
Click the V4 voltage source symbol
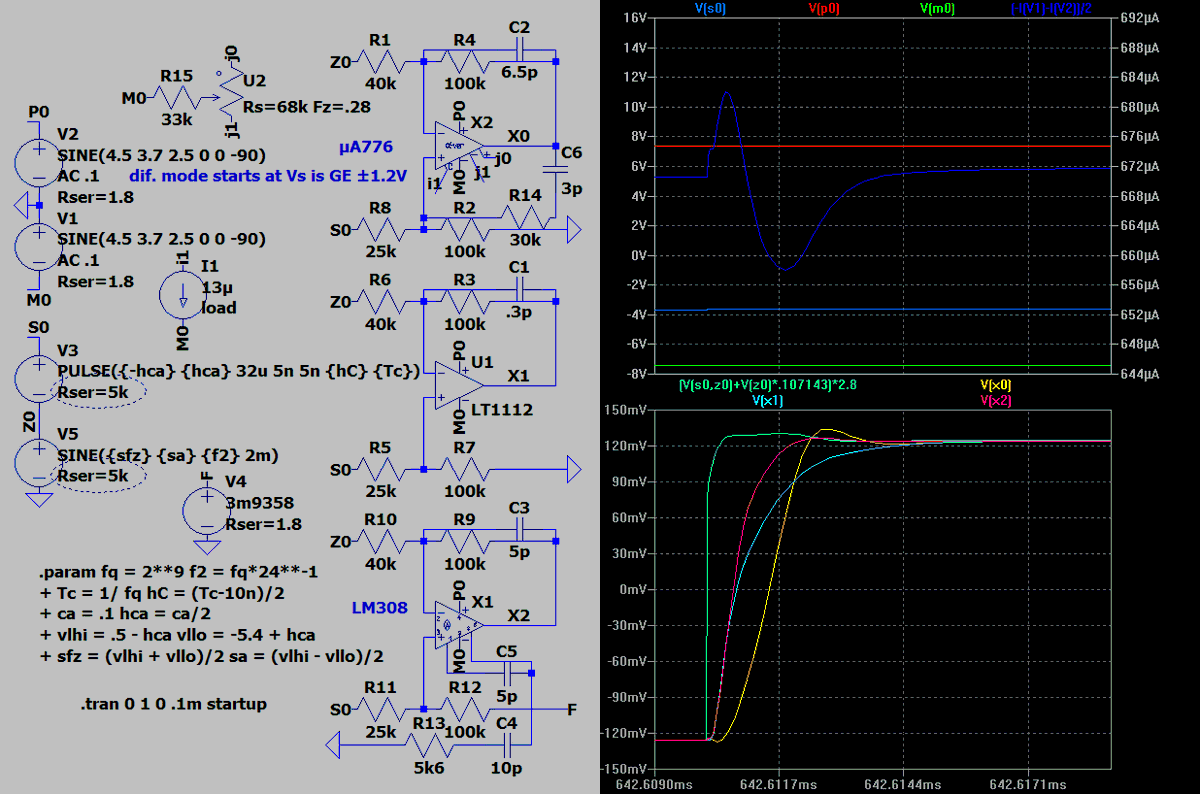coord(206,511)
